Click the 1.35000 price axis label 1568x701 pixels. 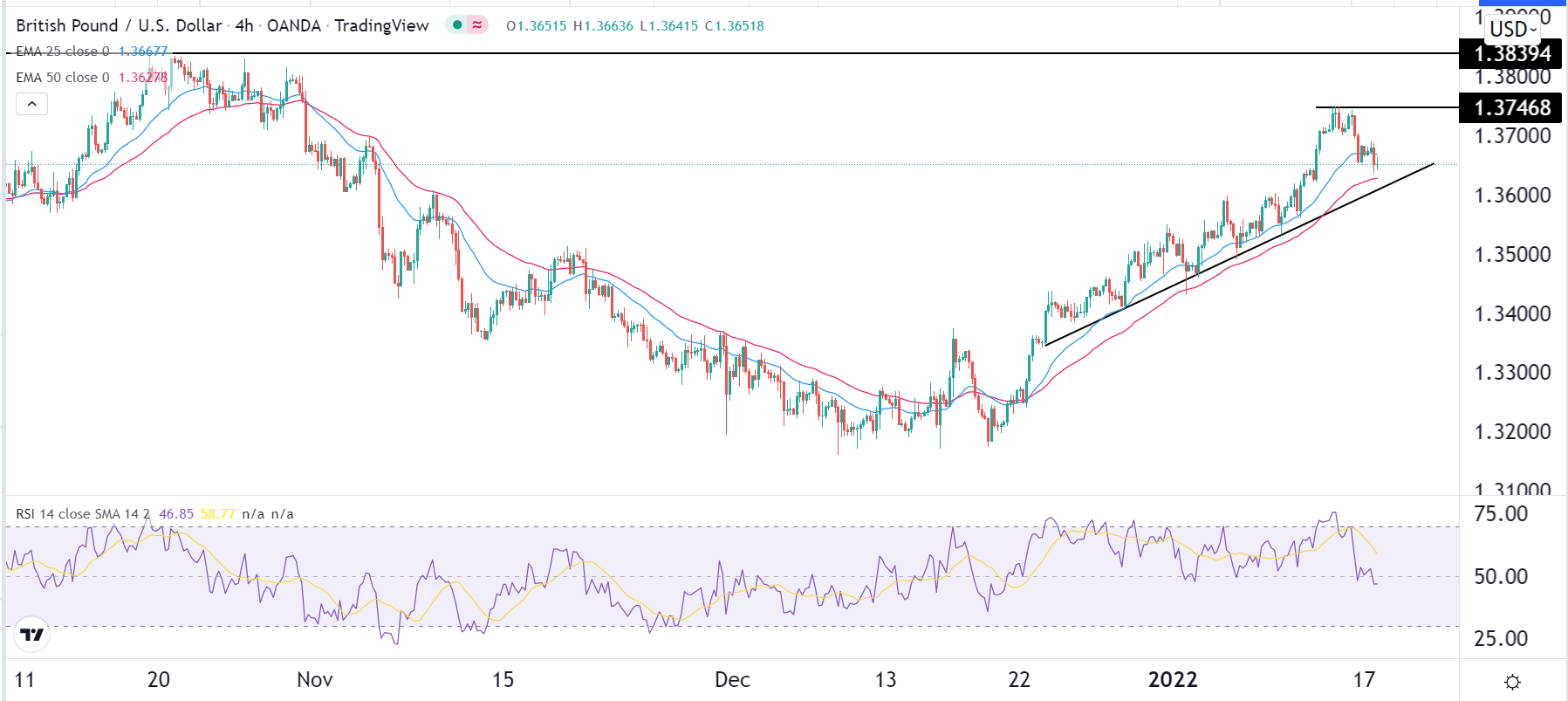point(1512,255)
